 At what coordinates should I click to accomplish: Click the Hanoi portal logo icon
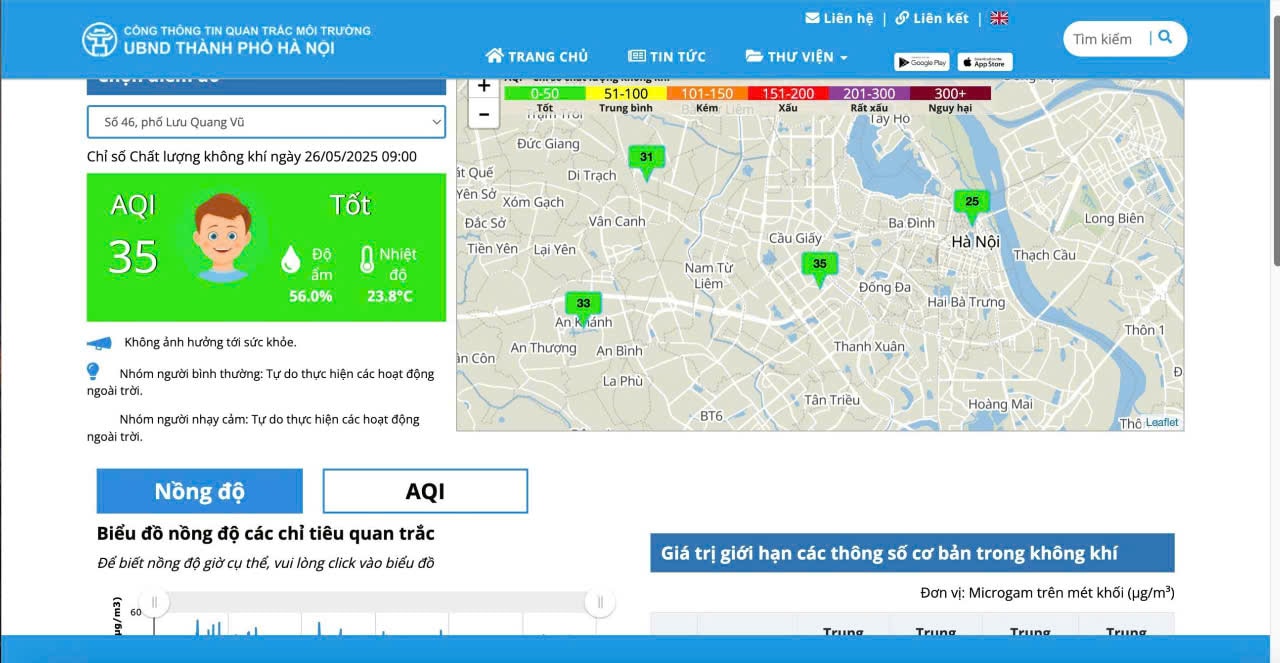pyautogui.click(x=99, y=39)
